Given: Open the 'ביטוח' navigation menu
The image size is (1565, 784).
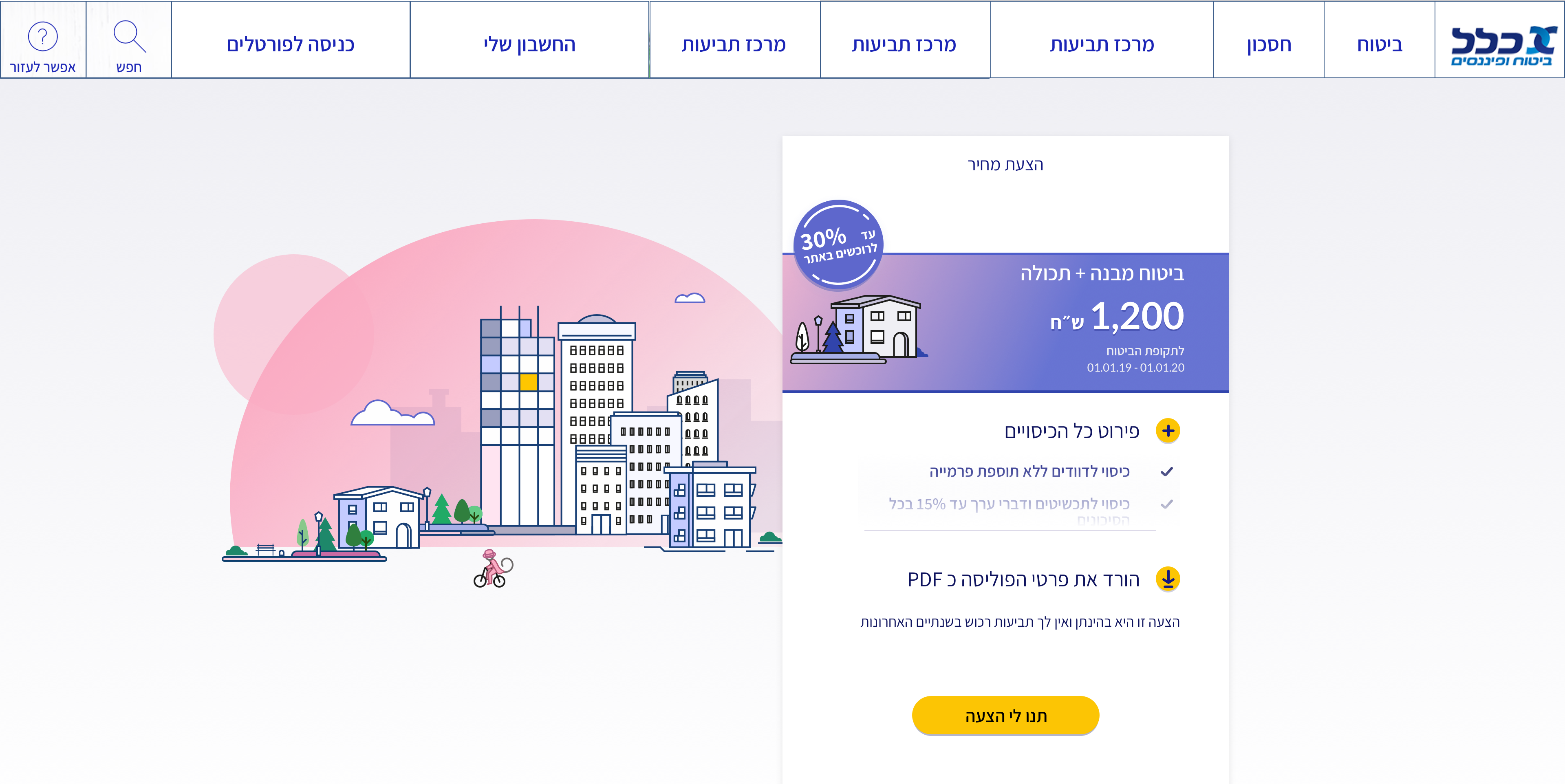Looking at the screenshot, I should click(1379, 44).
